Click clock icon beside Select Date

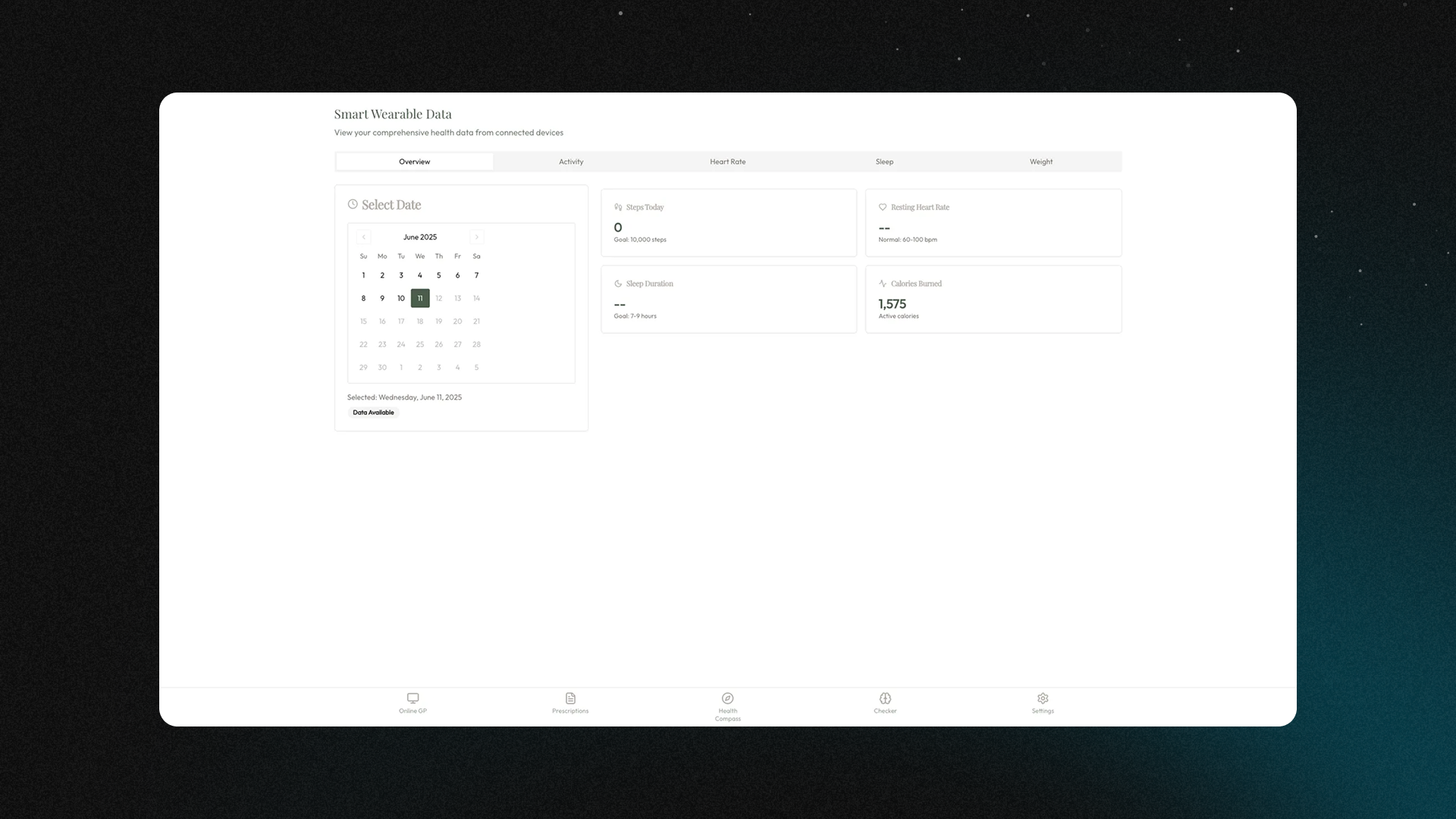[353, 204]
